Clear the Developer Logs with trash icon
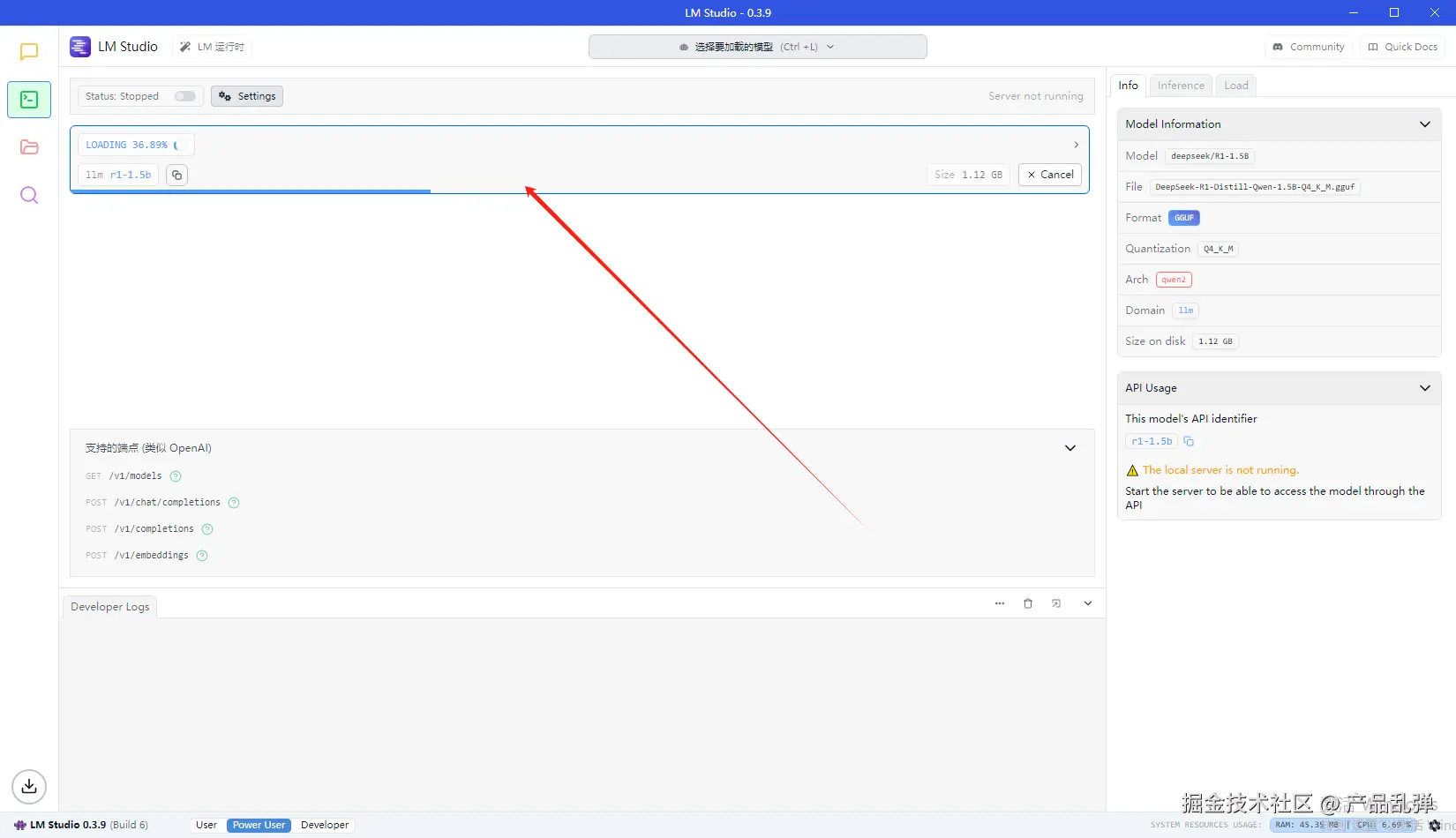This screenshot has height=838, width=1456. coord(1028,603)
